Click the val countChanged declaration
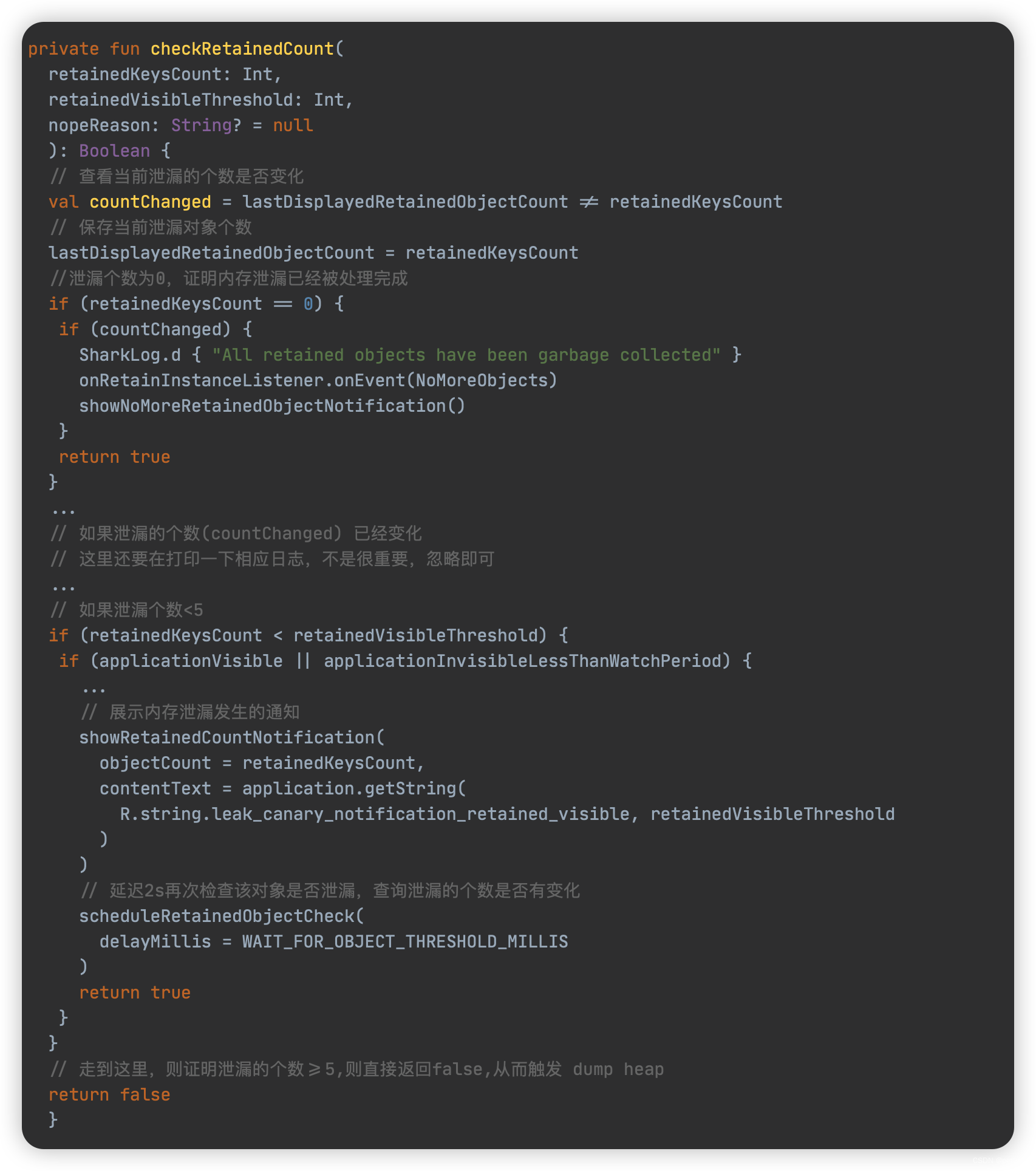This screenshot has height=1171, width=1036. click(x=415, y=202)
